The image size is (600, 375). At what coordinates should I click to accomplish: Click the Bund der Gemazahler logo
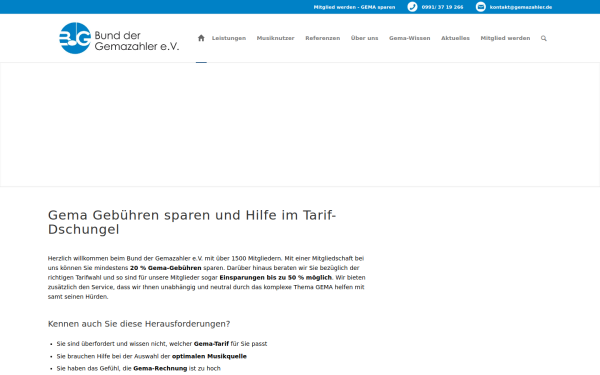coord(119,38)
